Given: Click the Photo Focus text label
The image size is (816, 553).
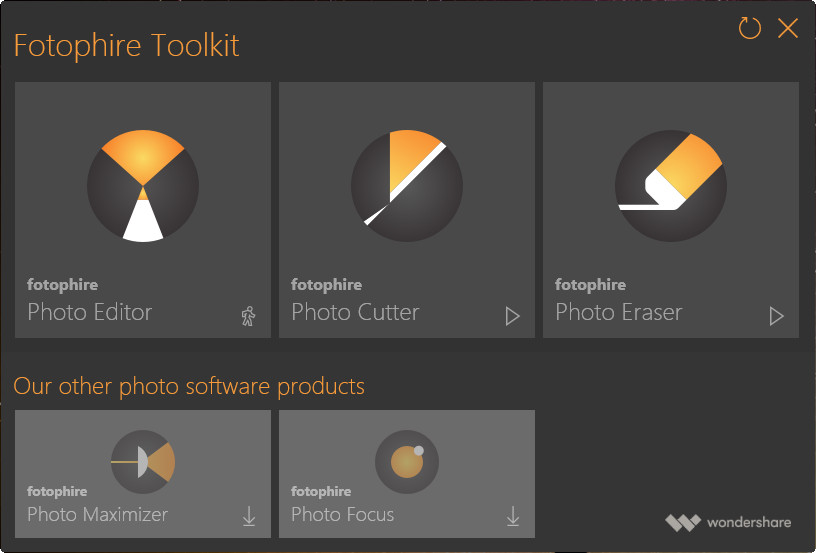Looking at the screenshot, I should point(342,515).
